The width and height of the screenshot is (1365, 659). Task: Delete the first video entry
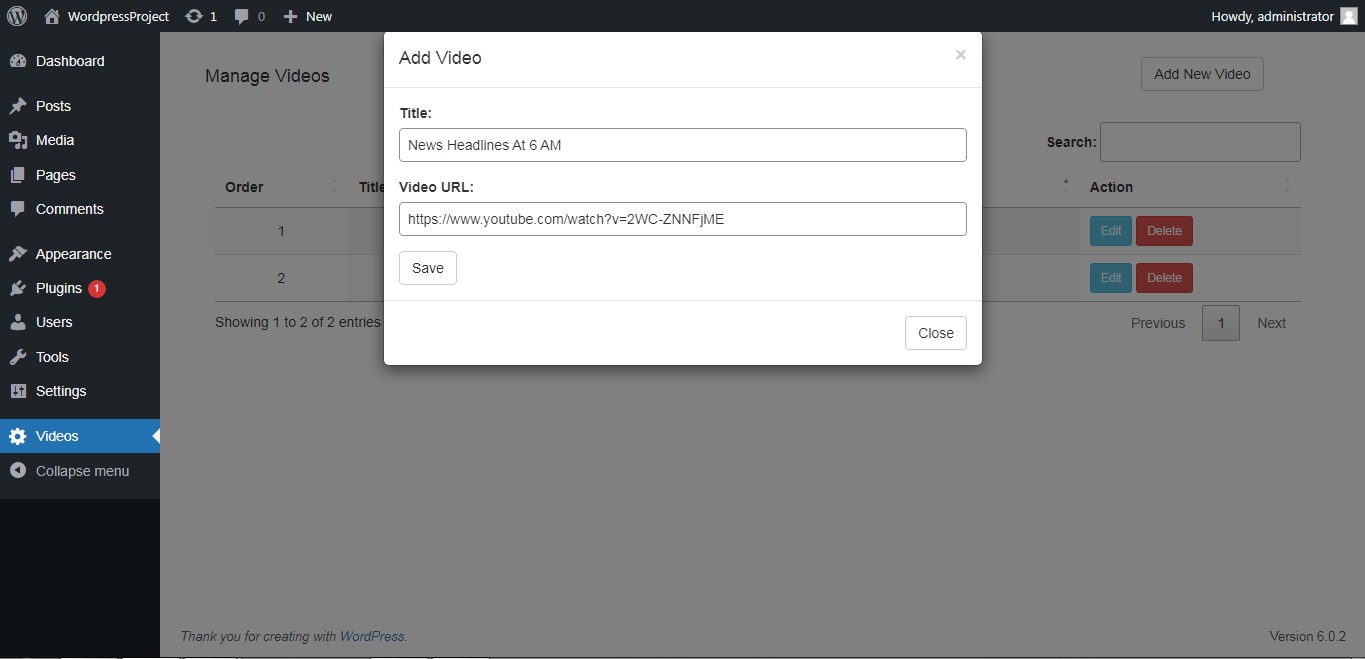tap(1164, 231)
